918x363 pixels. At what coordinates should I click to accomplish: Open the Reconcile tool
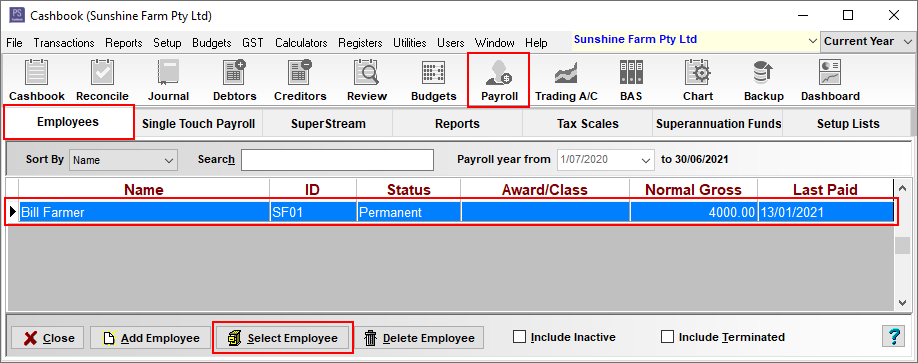[x=102, y=80]
